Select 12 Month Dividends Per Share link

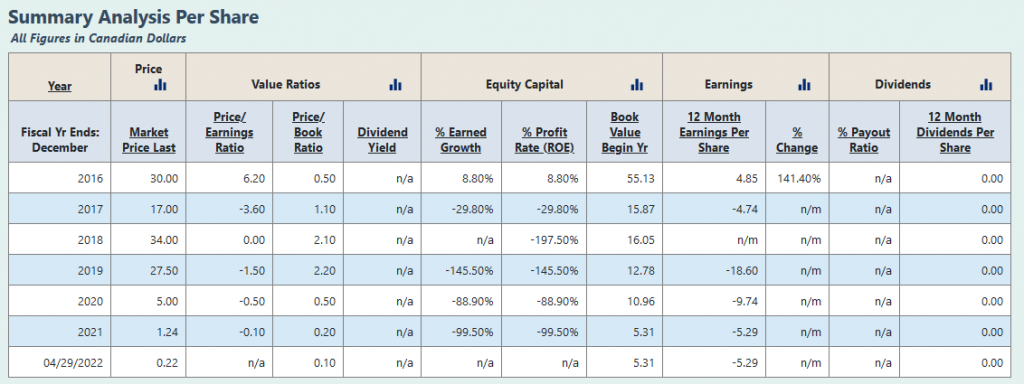(955, 132)
